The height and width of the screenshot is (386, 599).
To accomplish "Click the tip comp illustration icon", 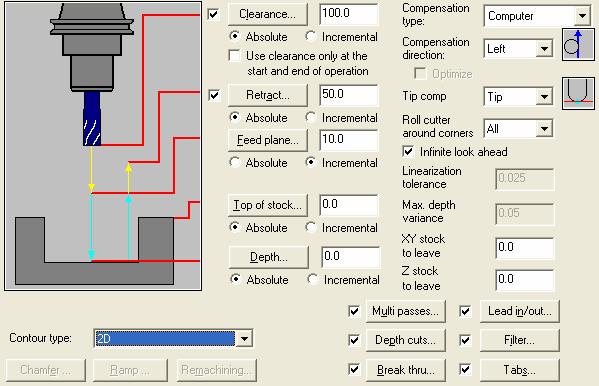I will pyautogui.click(x=578, y=93).
